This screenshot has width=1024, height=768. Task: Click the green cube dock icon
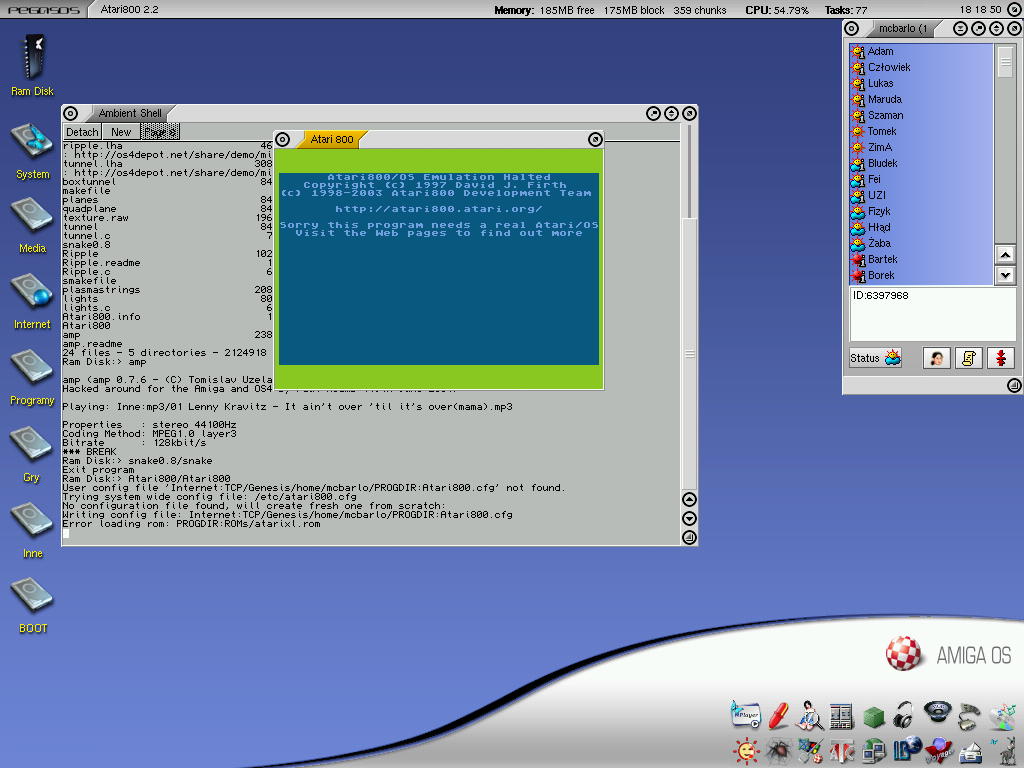tap(873, 717)
